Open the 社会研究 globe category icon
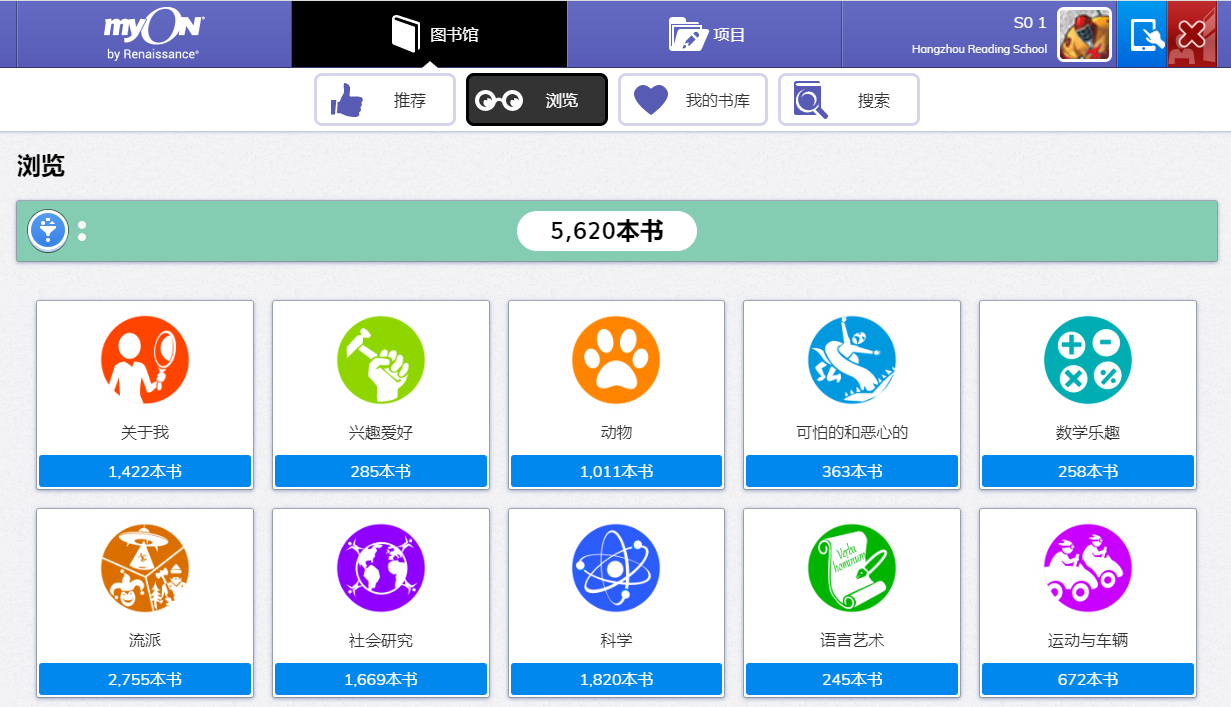Image resolution: width=1231 pixels, height=707 pixels. pos(380,568)
